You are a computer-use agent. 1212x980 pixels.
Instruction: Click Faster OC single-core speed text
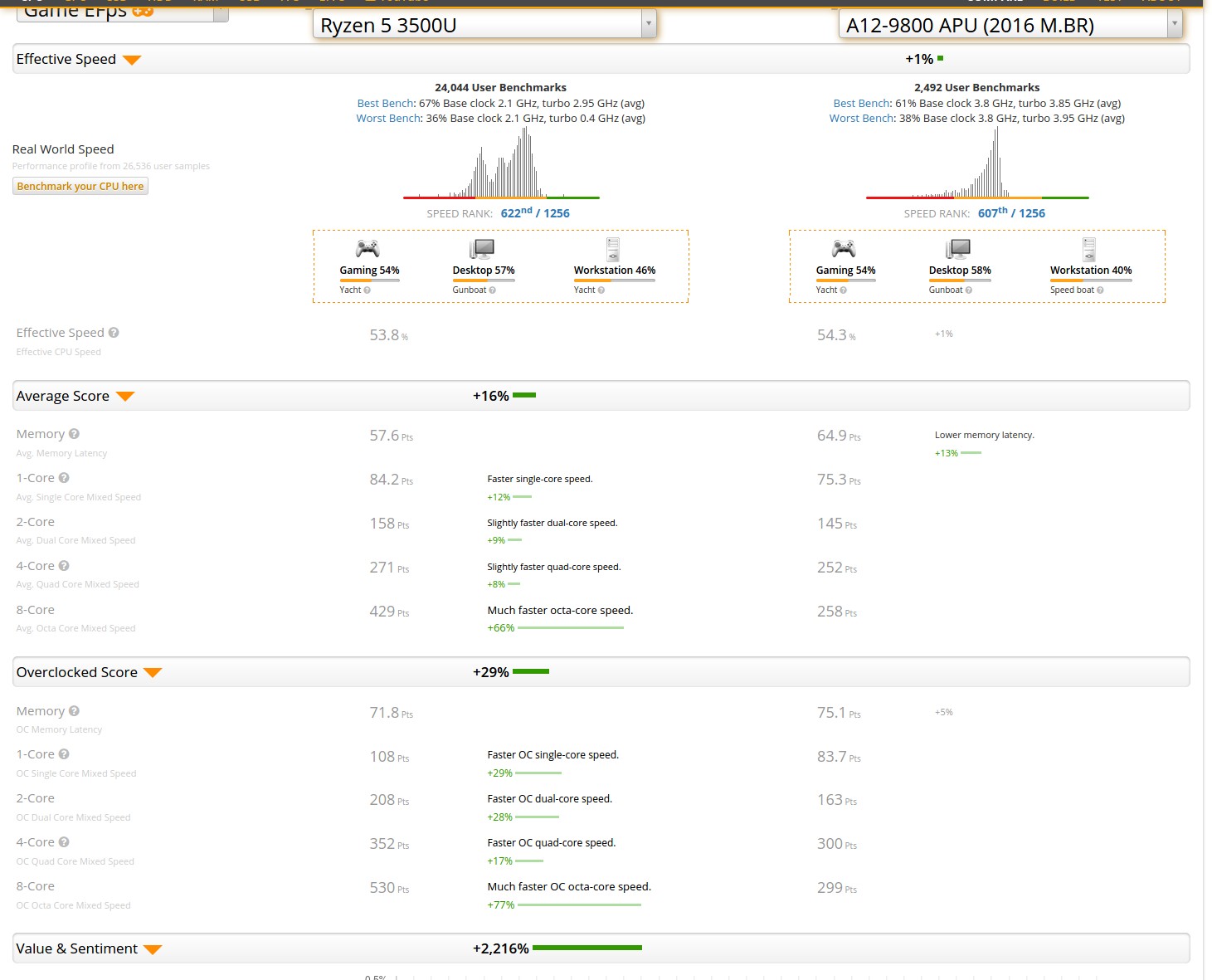[552, 754]
